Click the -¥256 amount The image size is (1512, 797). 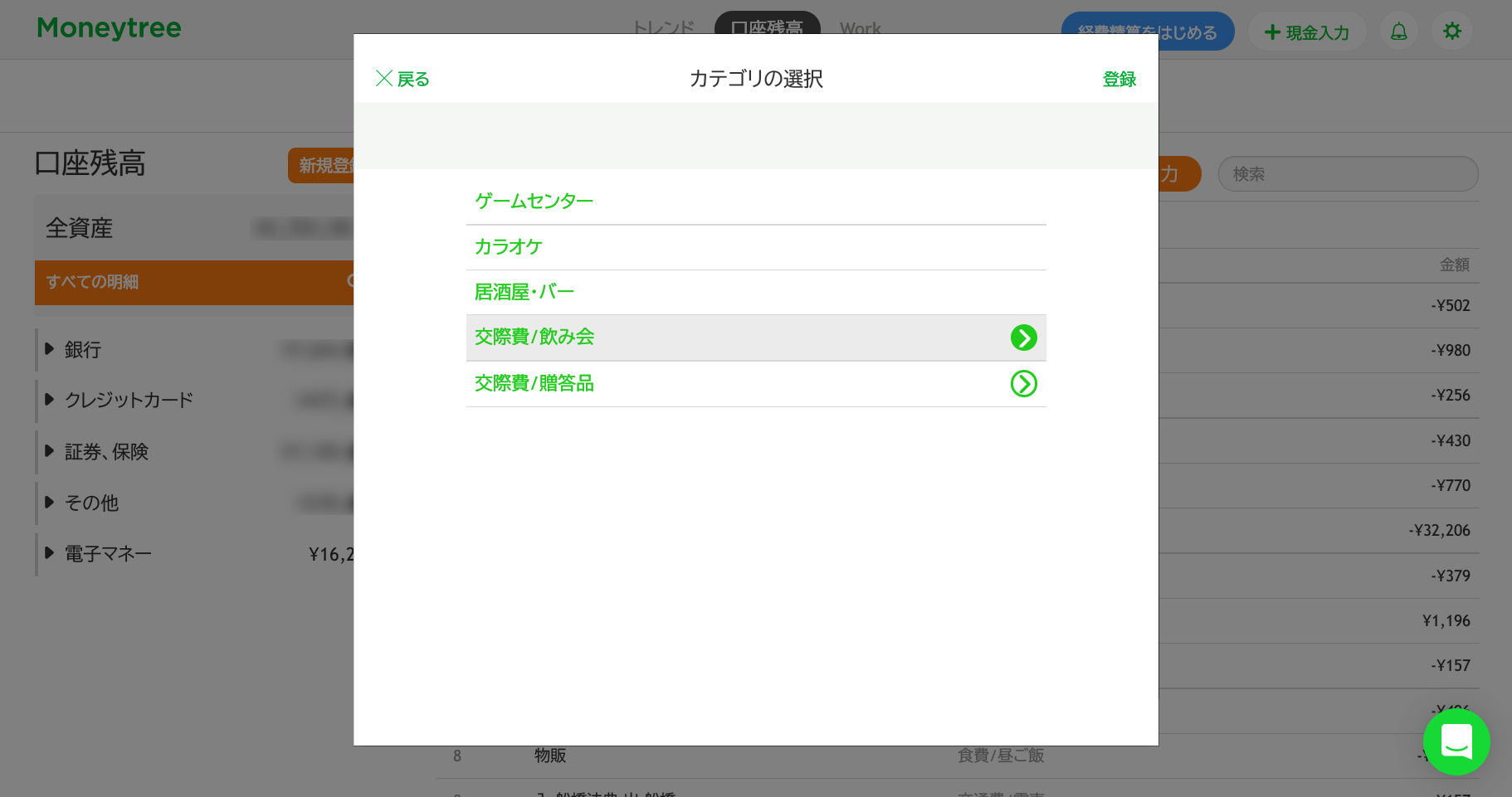click(x=1450, y=396)
